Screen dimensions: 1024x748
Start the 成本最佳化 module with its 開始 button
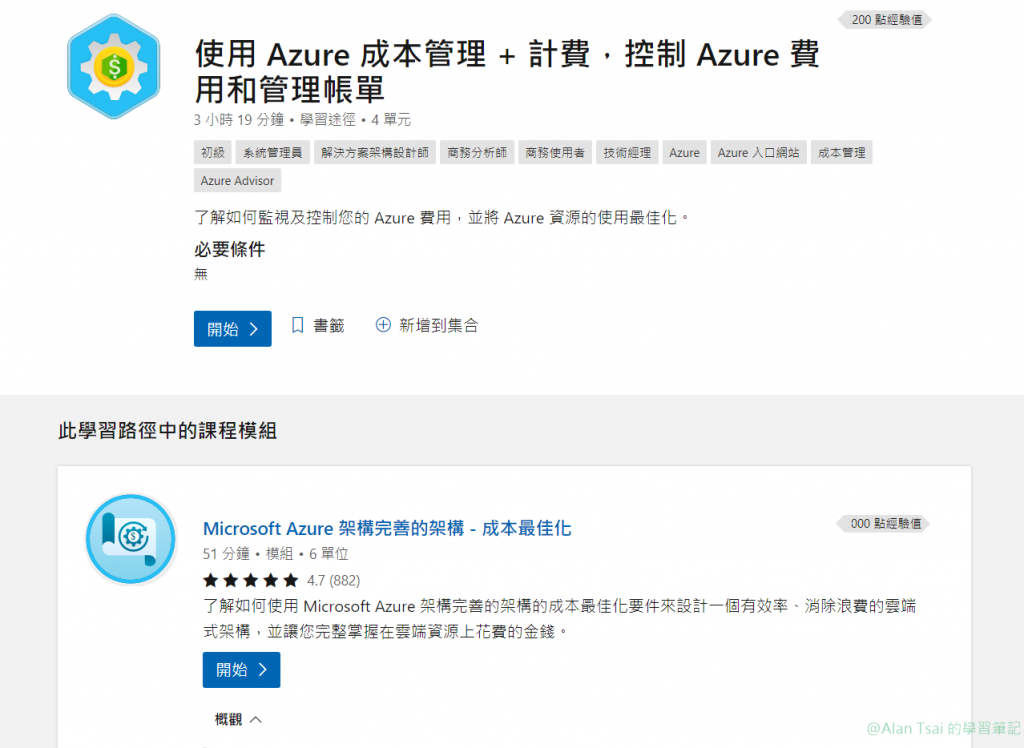tap(242, 670)
